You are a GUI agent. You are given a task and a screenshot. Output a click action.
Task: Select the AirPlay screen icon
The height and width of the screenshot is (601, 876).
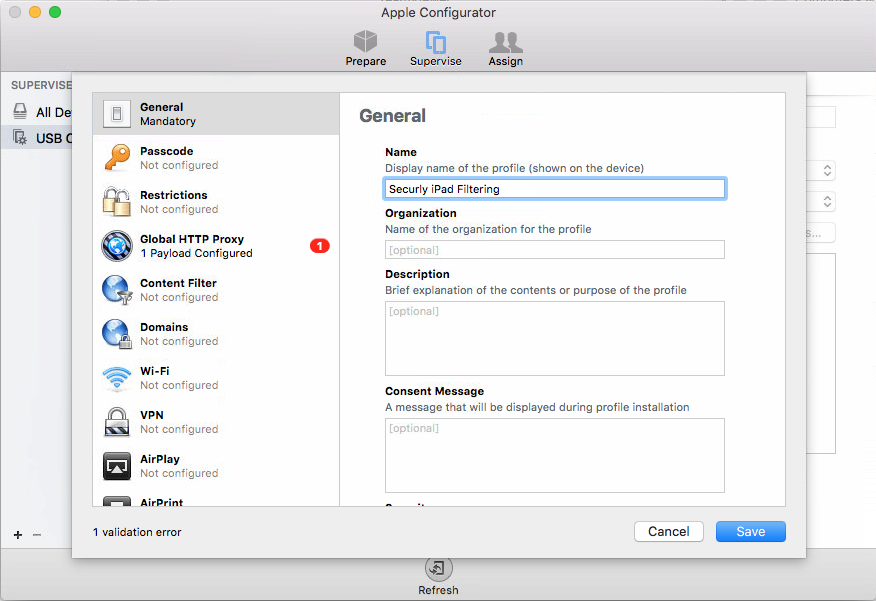tap(117, 466)
